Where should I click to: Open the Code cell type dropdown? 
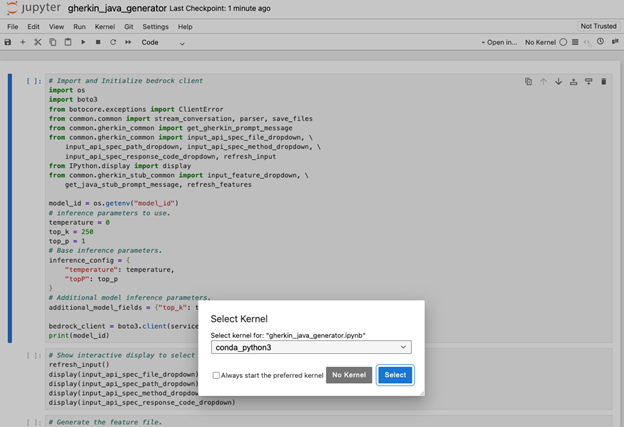click(x=164, y=43)
